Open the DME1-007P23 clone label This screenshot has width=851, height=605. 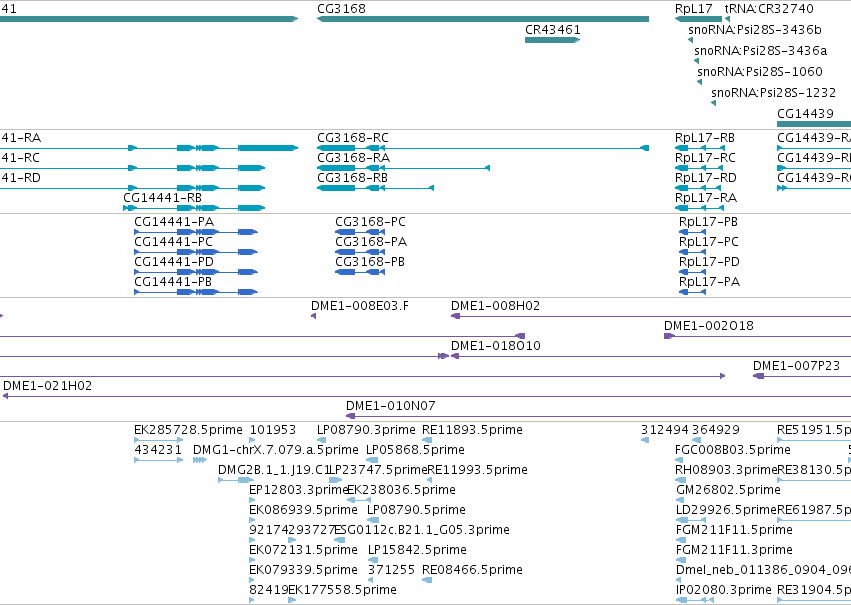(796, 366)
